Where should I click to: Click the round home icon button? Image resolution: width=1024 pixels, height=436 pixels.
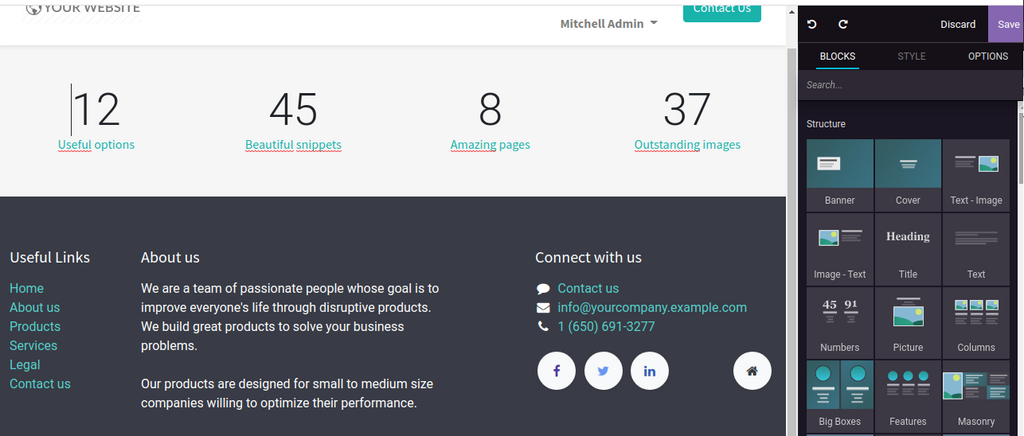point(752,371)
